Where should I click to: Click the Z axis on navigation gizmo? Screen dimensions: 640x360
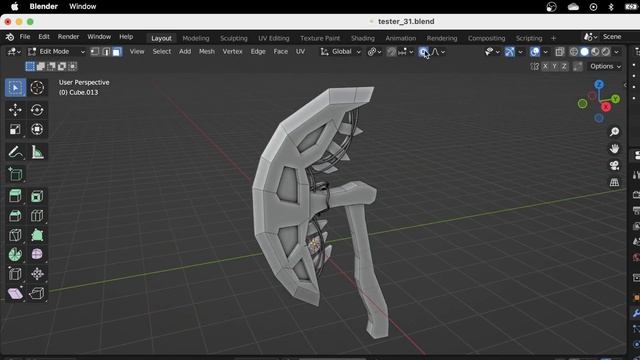pos(599,84)
